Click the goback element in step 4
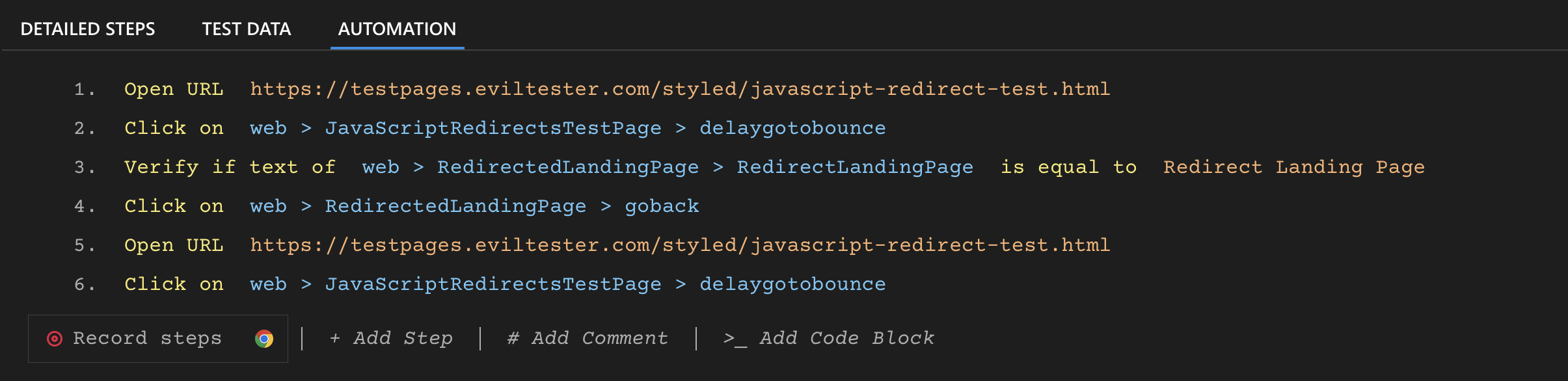The image size is (1568, 381). (662, 206)
